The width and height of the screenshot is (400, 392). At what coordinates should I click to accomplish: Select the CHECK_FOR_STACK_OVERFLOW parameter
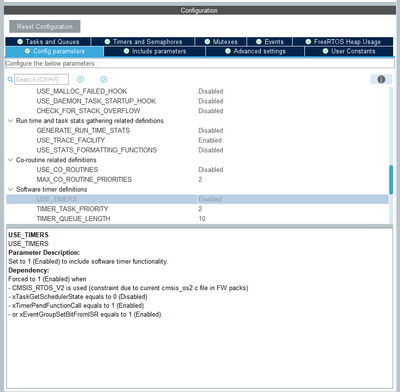pyautogui.click(x=88, y=111)
